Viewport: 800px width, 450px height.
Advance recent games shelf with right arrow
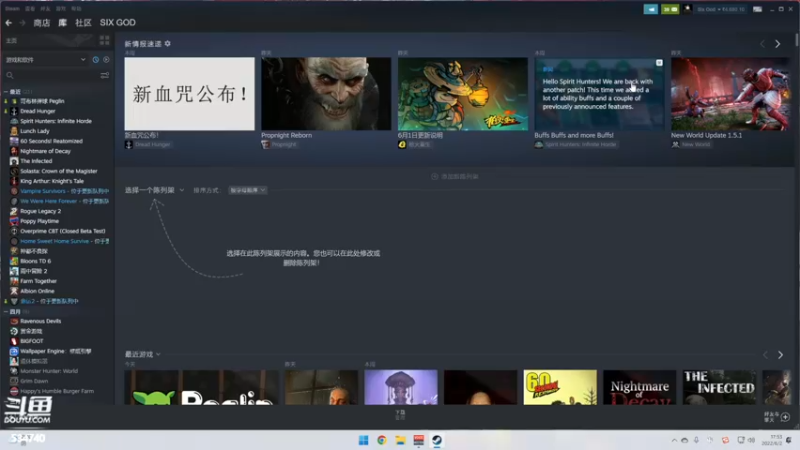pos(780,355)
